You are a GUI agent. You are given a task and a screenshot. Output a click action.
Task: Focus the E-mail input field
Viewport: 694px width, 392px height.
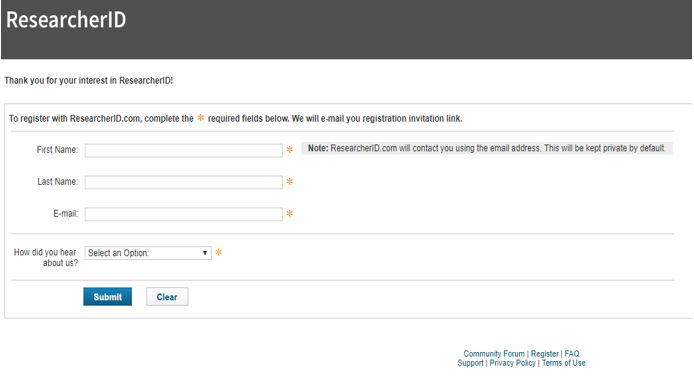coord(183,214)
